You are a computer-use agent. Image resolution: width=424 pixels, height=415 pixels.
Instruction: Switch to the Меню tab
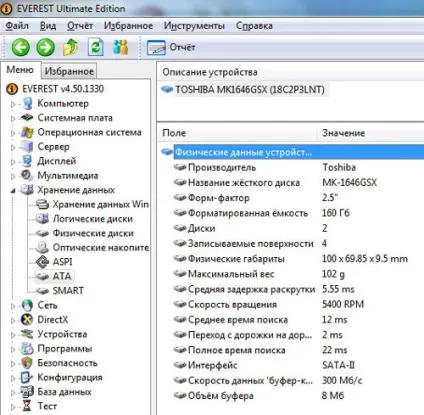[20, 70]
